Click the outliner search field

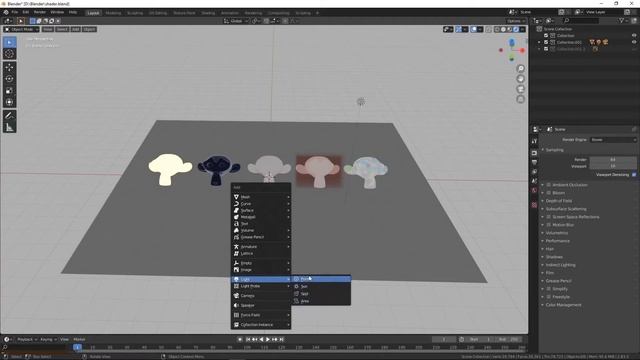pos(582,20)
